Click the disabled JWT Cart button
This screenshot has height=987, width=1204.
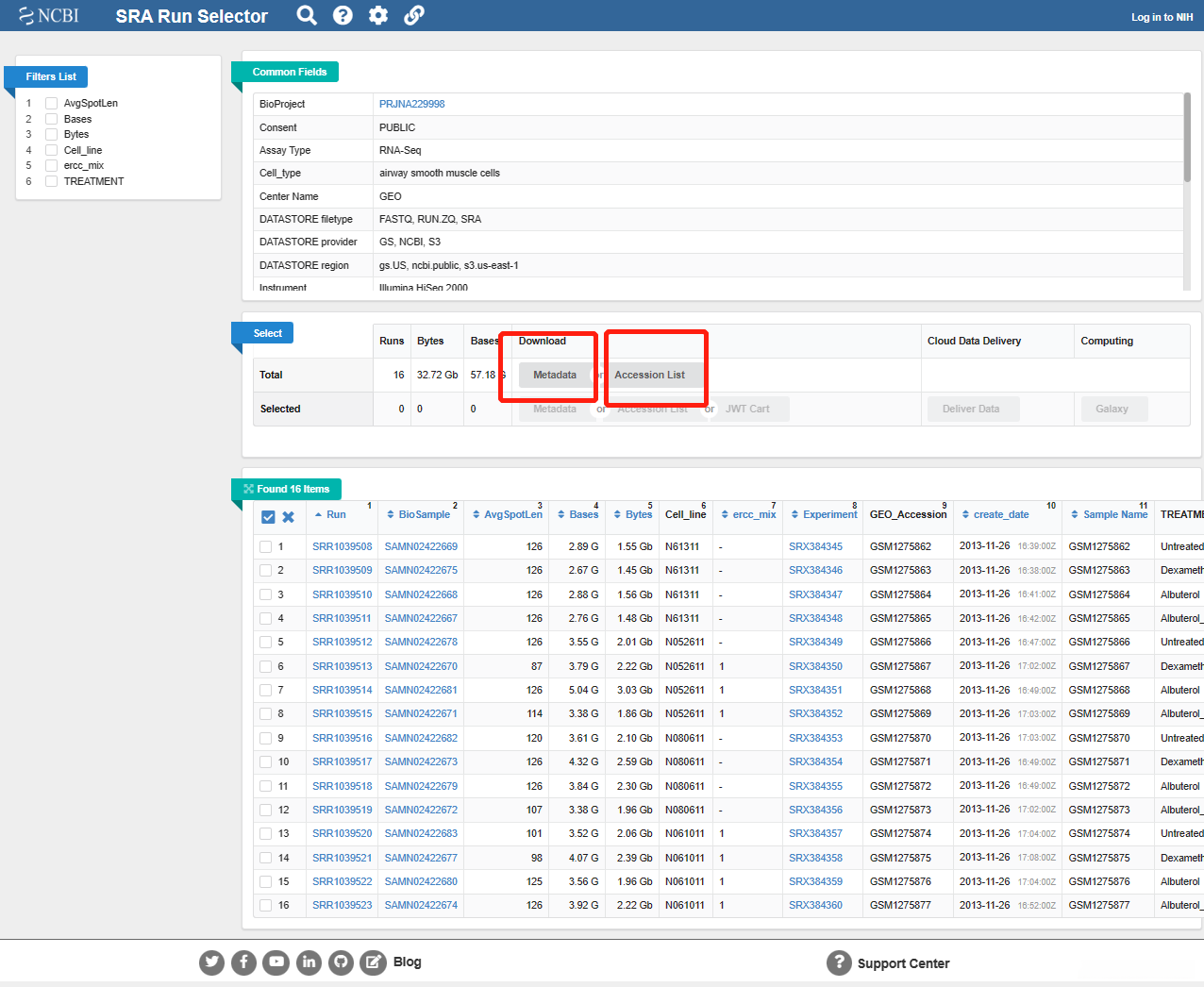tap(747, 409)
